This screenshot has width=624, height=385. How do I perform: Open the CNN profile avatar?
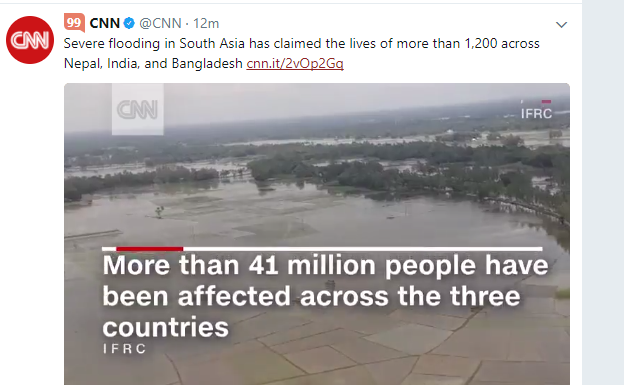30,40
